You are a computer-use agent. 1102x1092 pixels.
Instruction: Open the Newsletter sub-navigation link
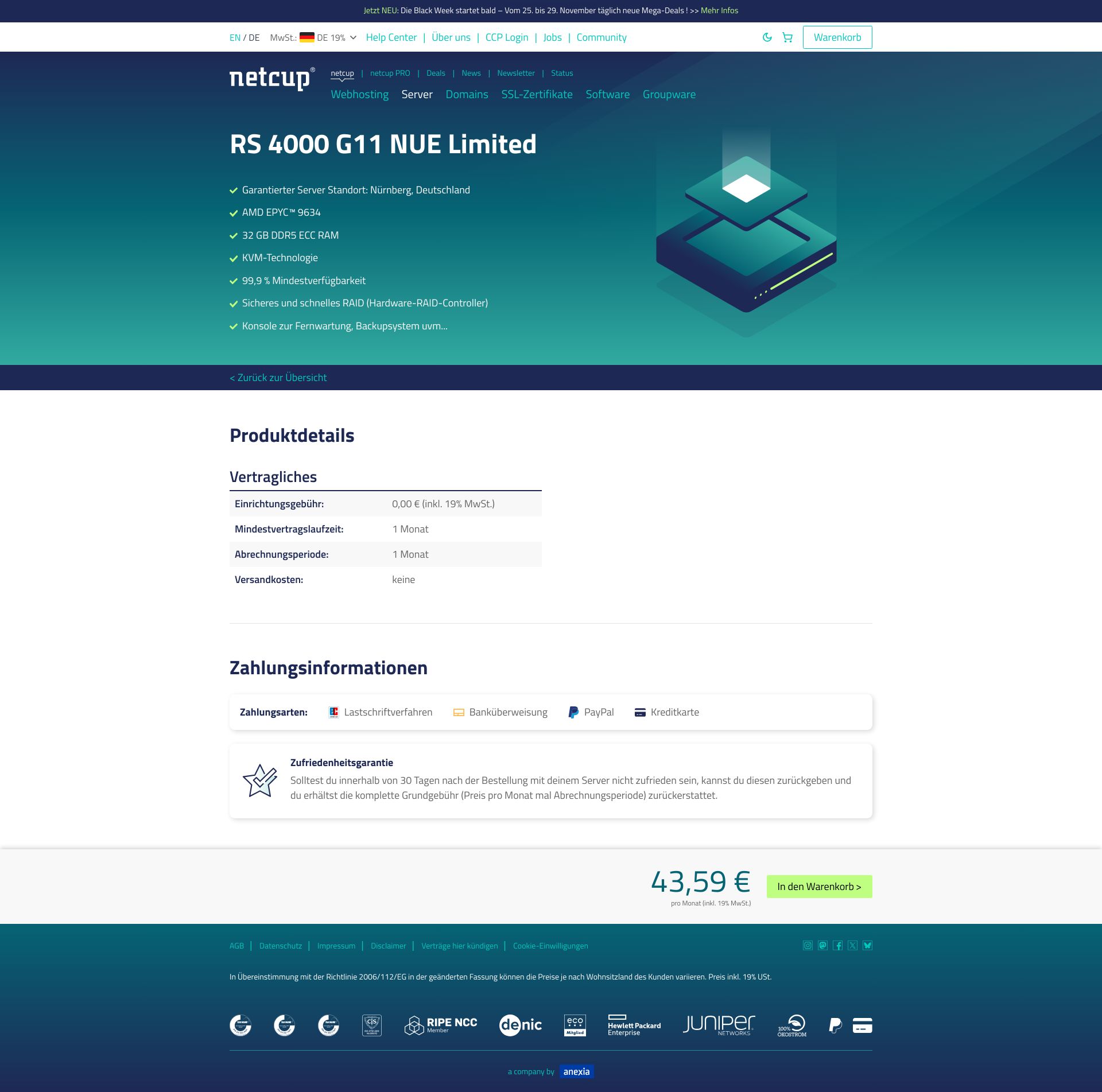516,73
